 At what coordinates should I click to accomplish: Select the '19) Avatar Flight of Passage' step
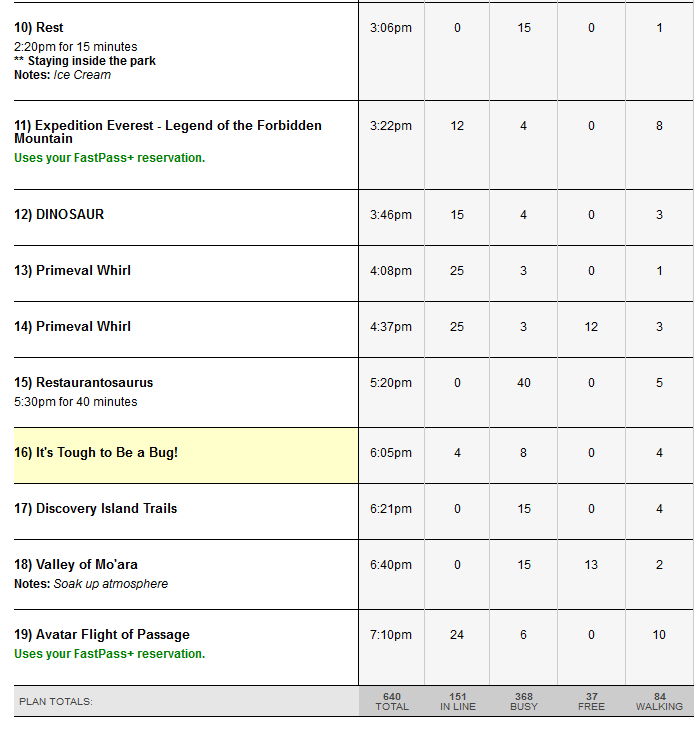coord(102,635)
